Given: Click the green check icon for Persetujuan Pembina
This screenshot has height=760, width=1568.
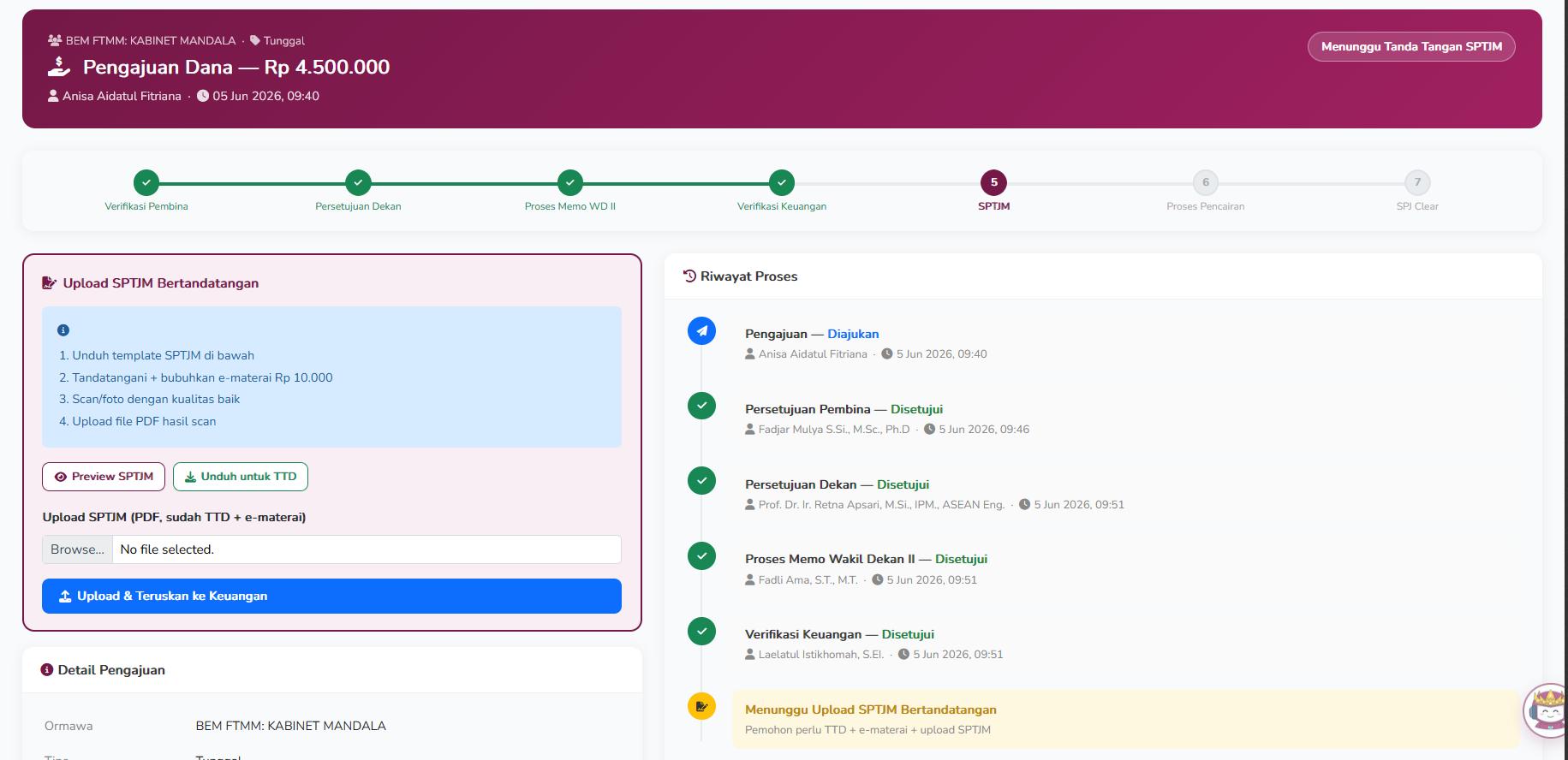Looking at the screenshot, I should tap(701, 406).
